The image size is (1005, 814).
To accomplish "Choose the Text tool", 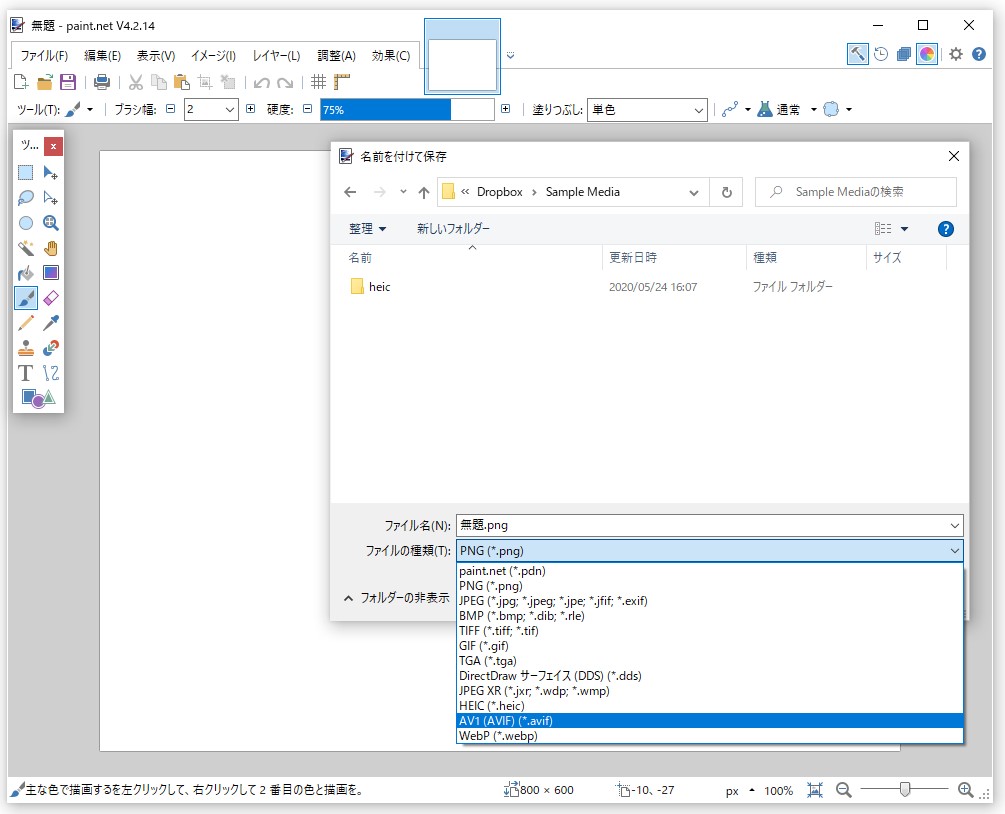I will [25, 373].
